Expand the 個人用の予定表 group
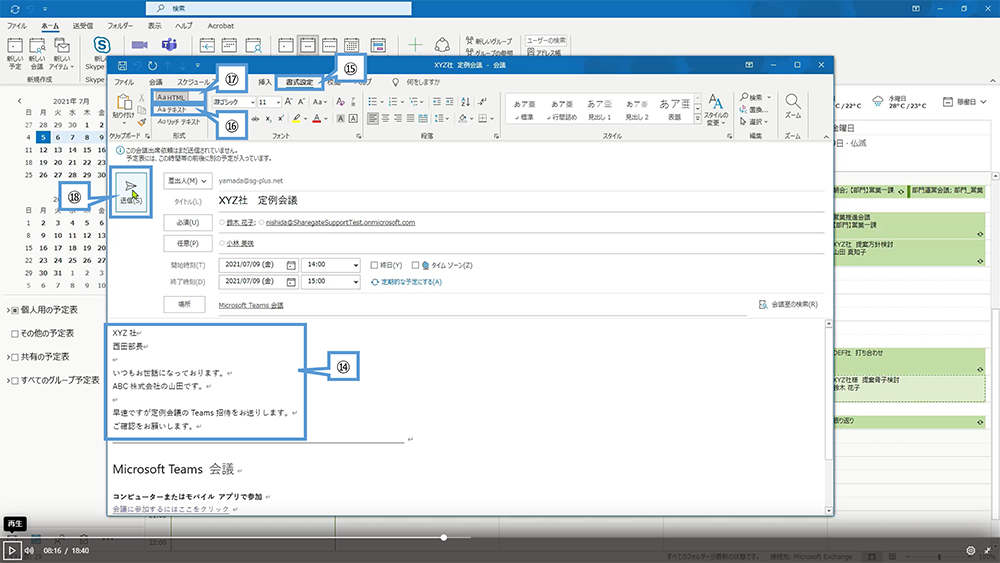This screenshot has height=563, width=1000. pos(8,311)
